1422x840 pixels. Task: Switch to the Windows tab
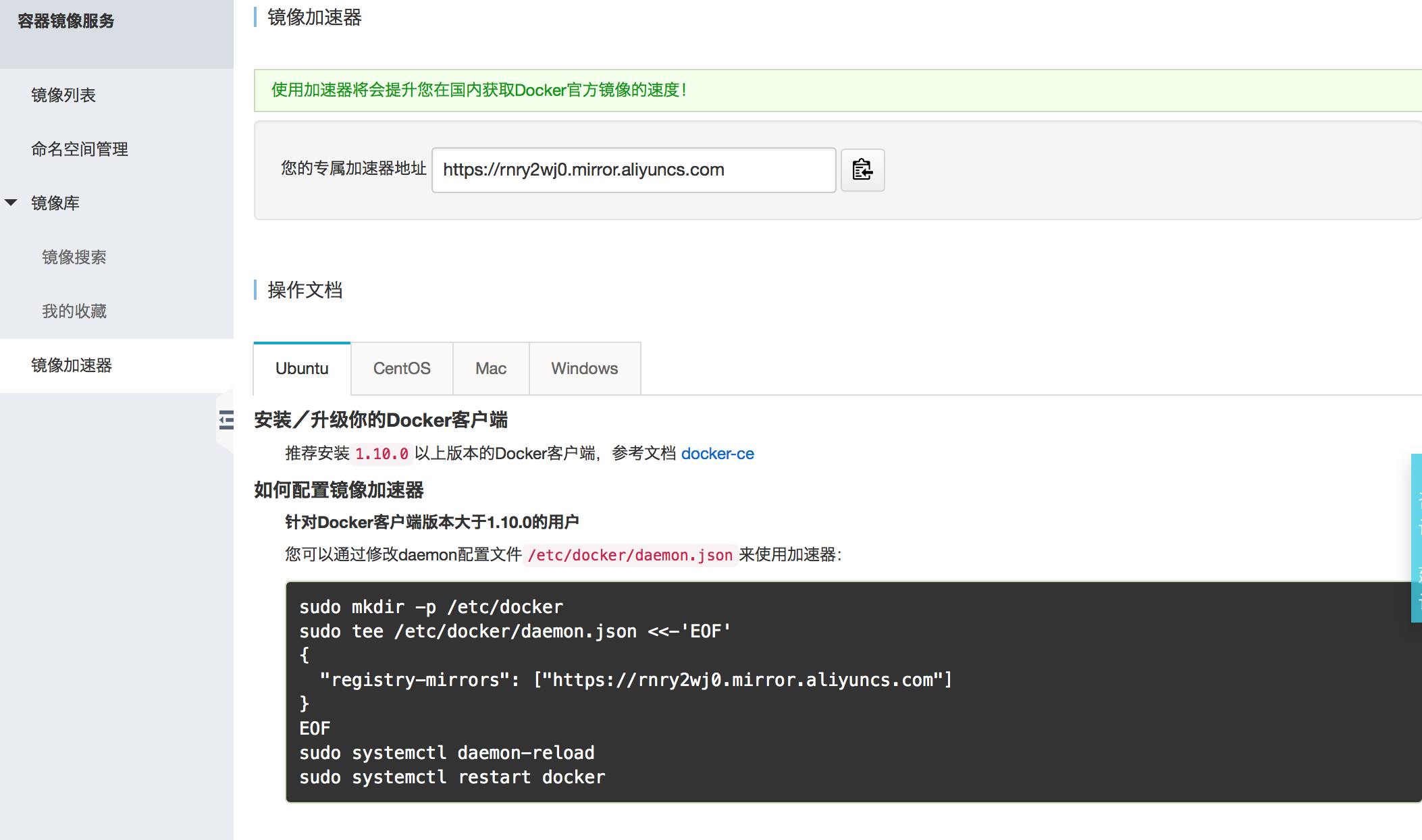pos(585,369)
